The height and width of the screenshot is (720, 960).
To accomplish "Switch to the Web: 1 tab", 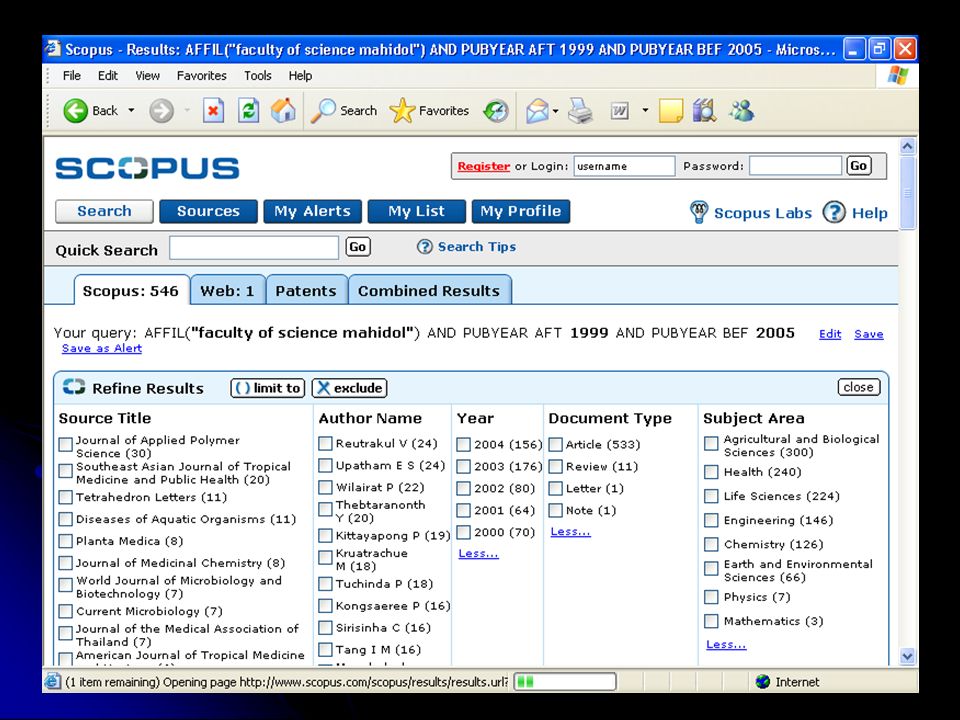I will 227,290.
